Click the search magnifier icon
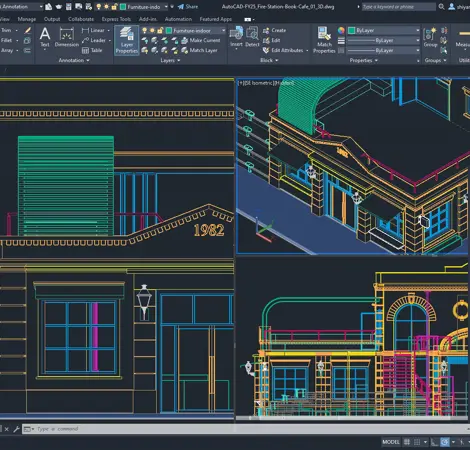Image resolution: width=470 pixels, height=450 pixels. [x=441, y=7]
